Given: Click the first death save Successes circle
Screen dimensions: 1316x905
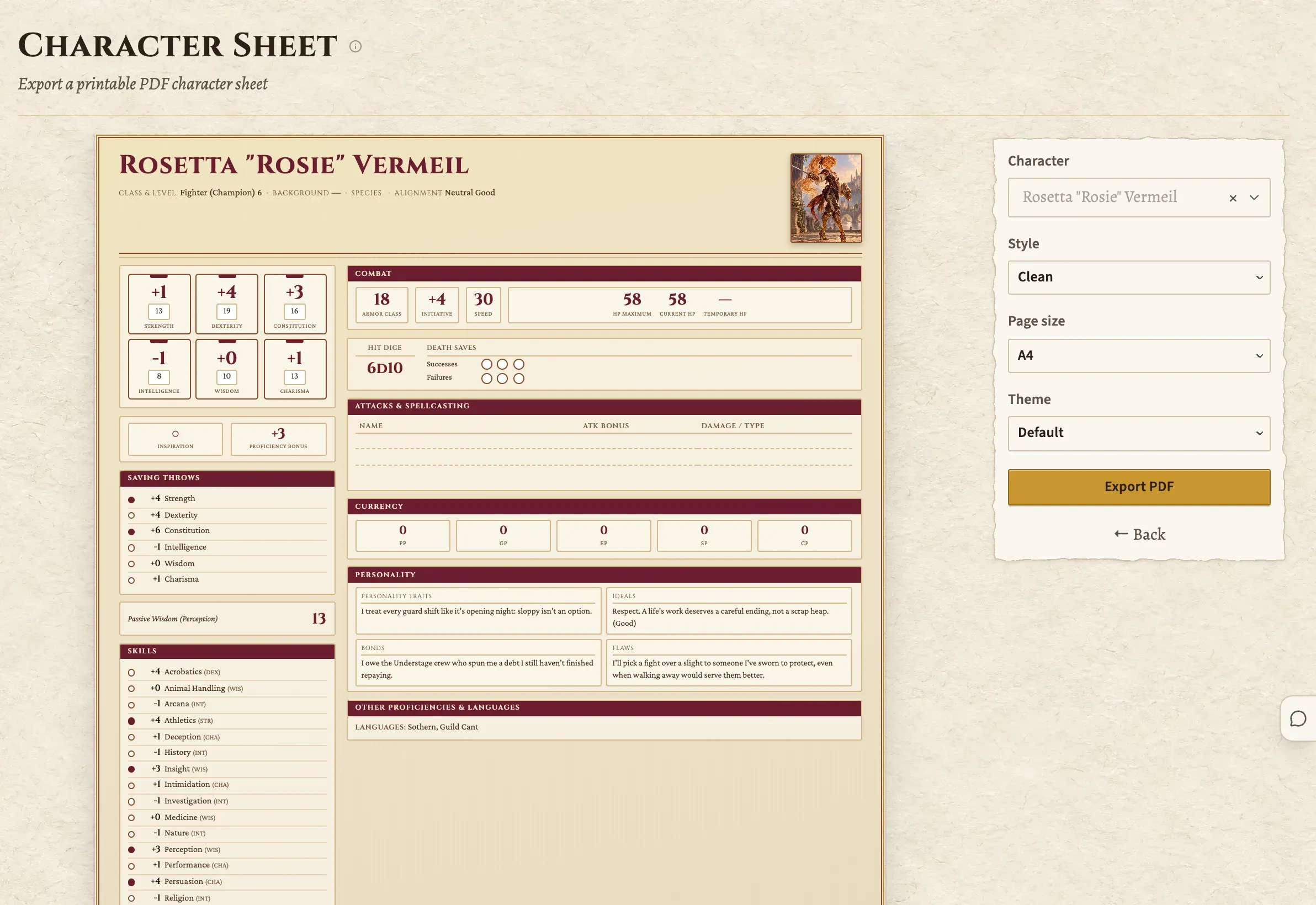Looking at the screenshot, I should (486, 364).
